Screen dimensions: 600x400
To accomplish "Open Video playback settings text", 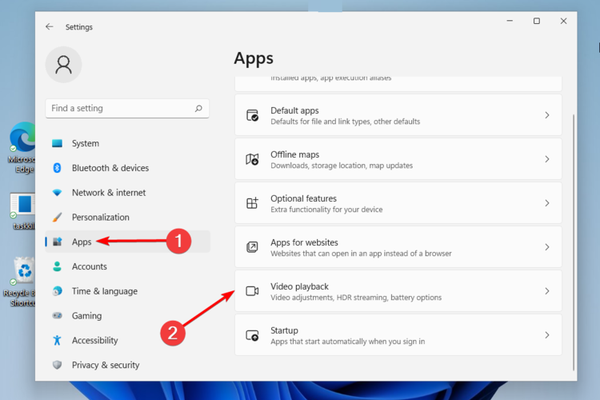I will click(300, 287).
